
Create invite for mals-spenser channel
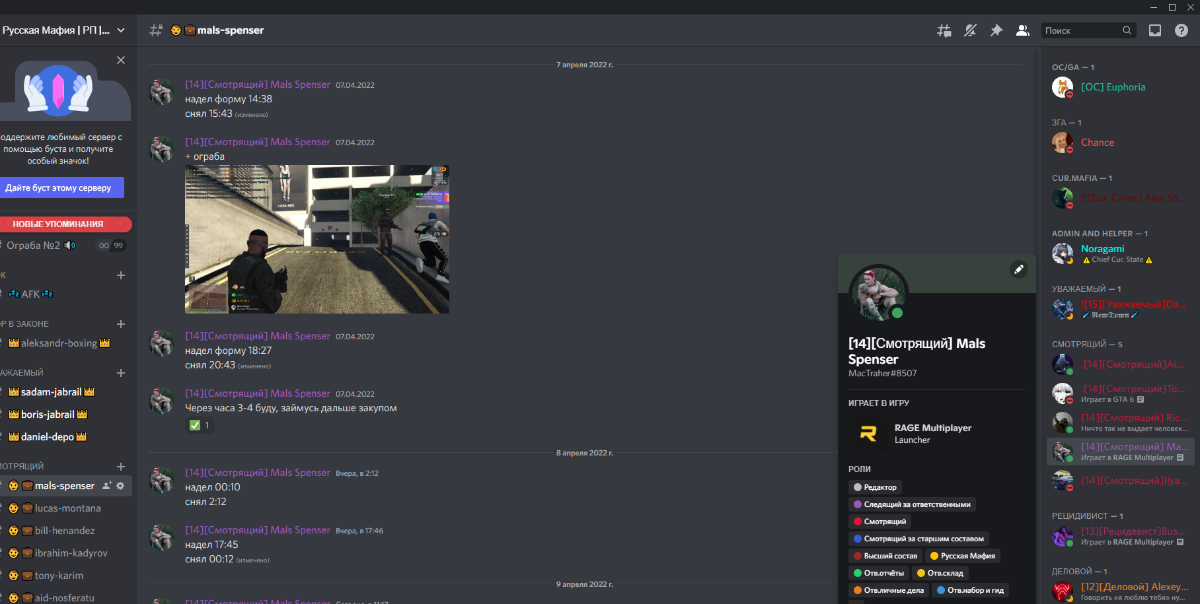tap(106, 486)
